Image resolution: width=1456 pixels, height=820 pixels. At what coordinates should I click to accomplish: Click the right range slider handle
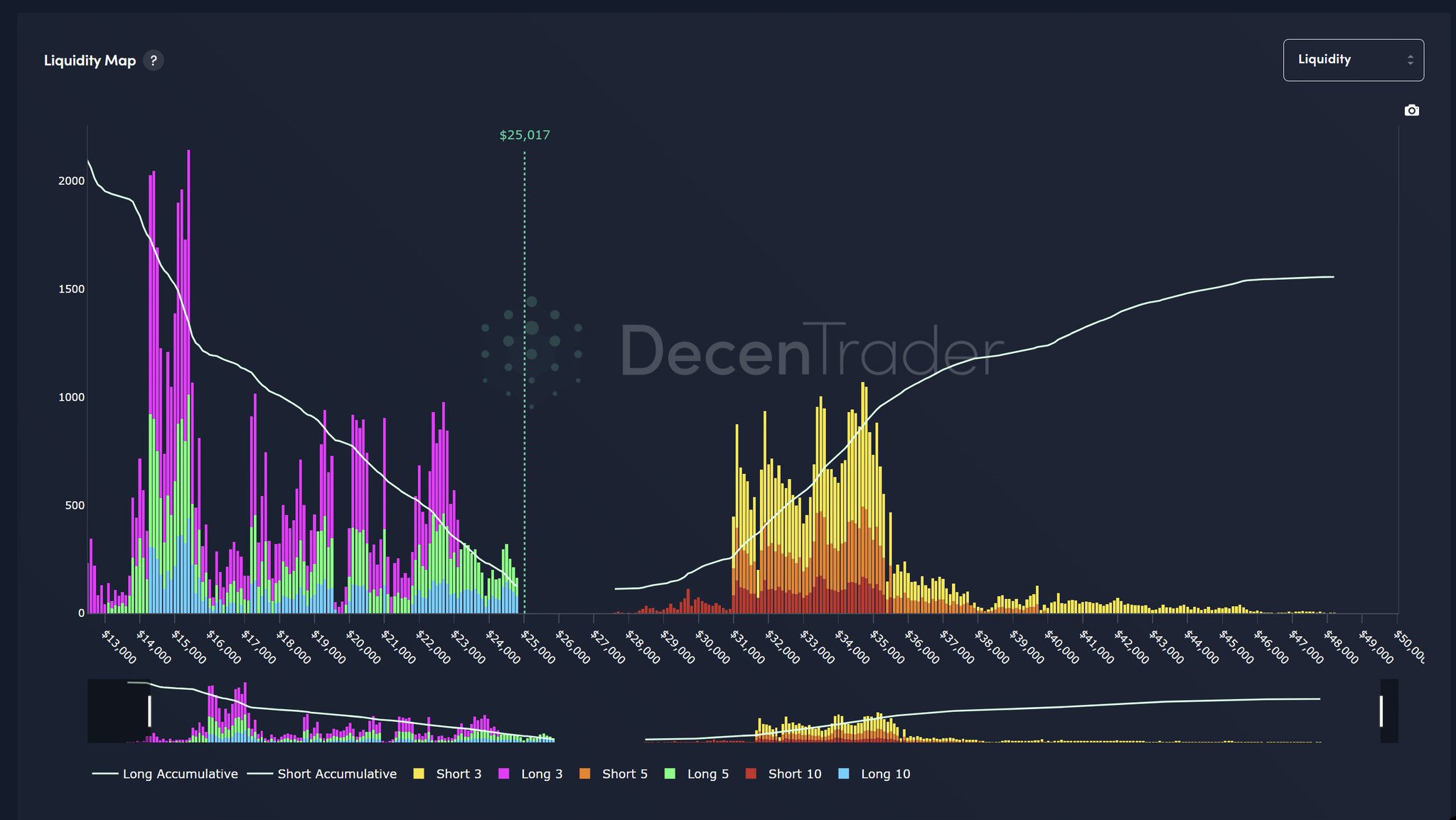(x=1381, y=711)
